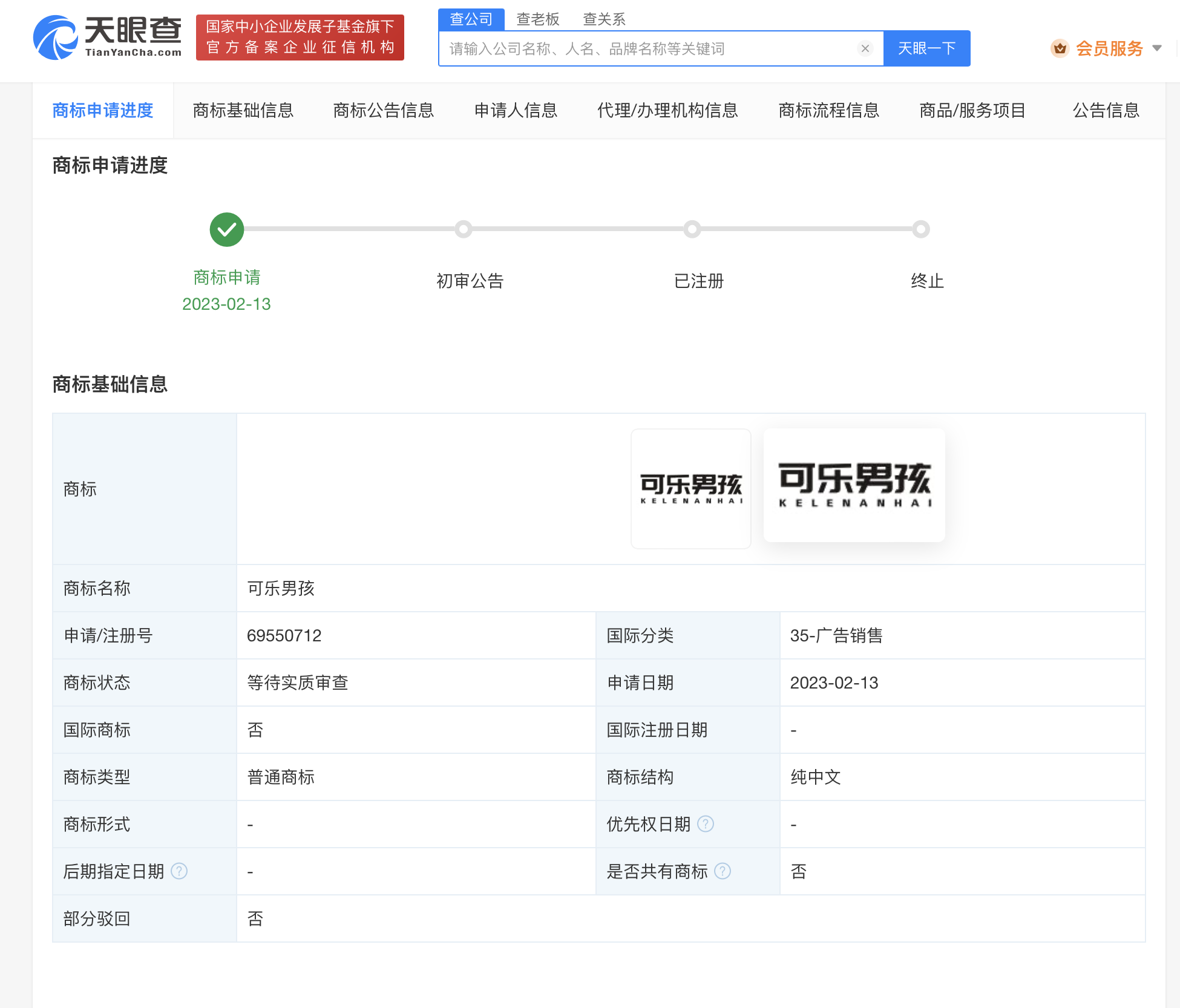Click the 部分驳回 row label

point(97,918)
